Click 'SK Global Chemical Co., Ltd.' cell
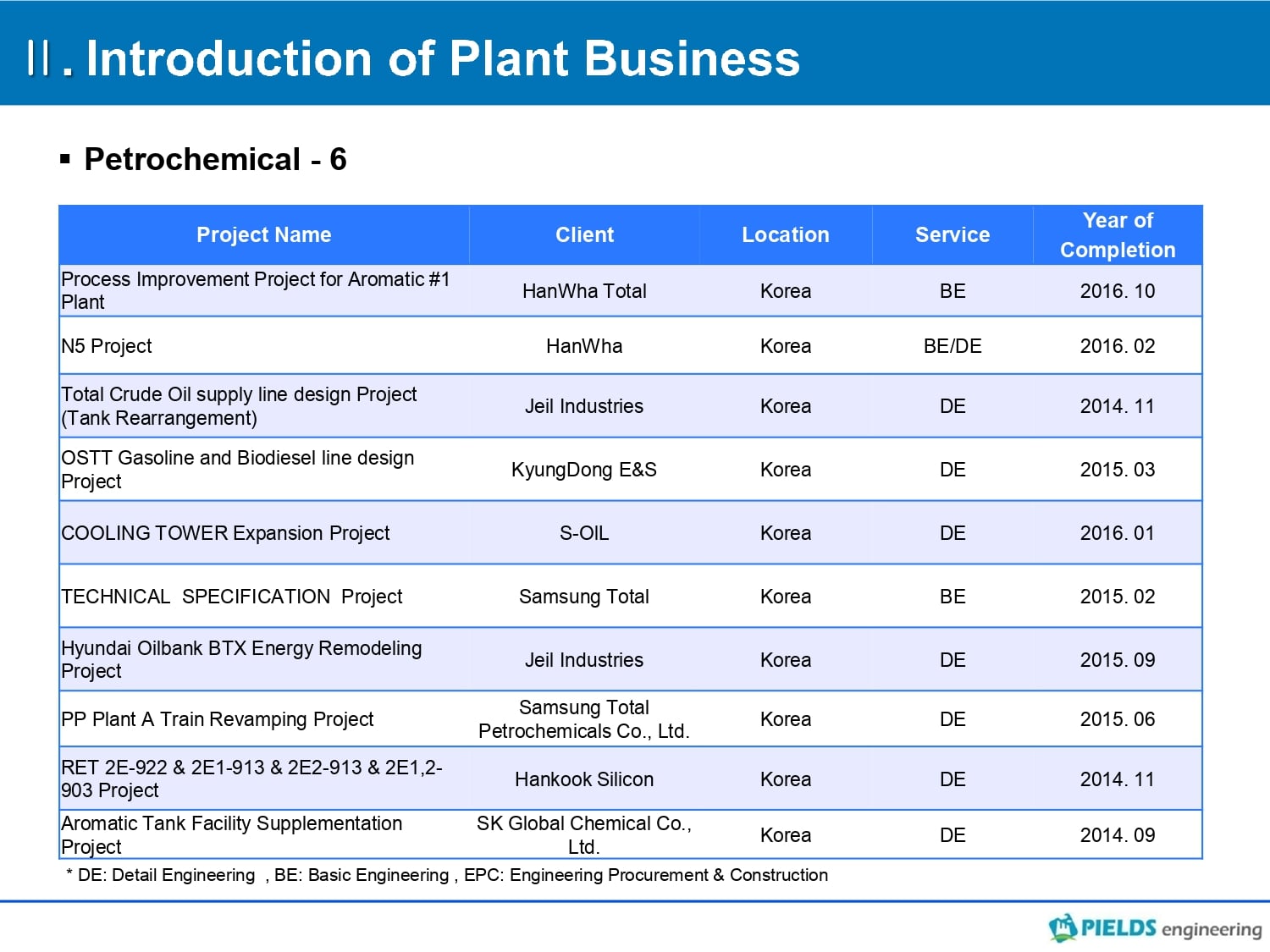 tap(584, 834)
